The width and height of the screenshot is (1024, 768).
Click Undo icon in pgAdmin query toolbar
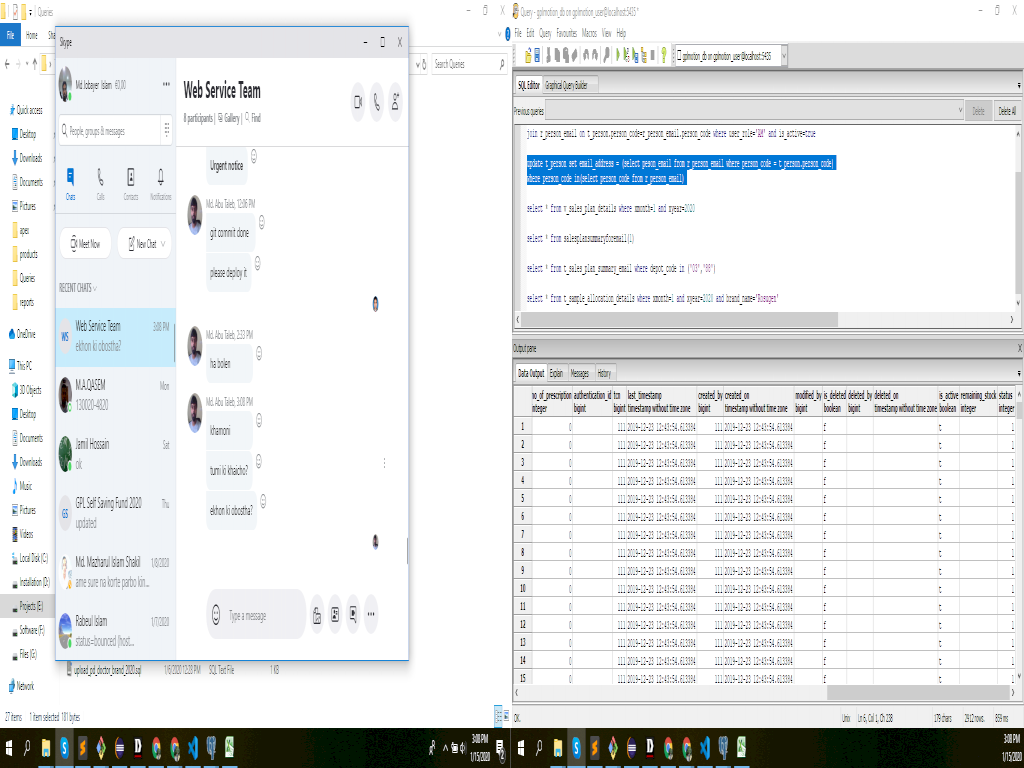(586, 56)
